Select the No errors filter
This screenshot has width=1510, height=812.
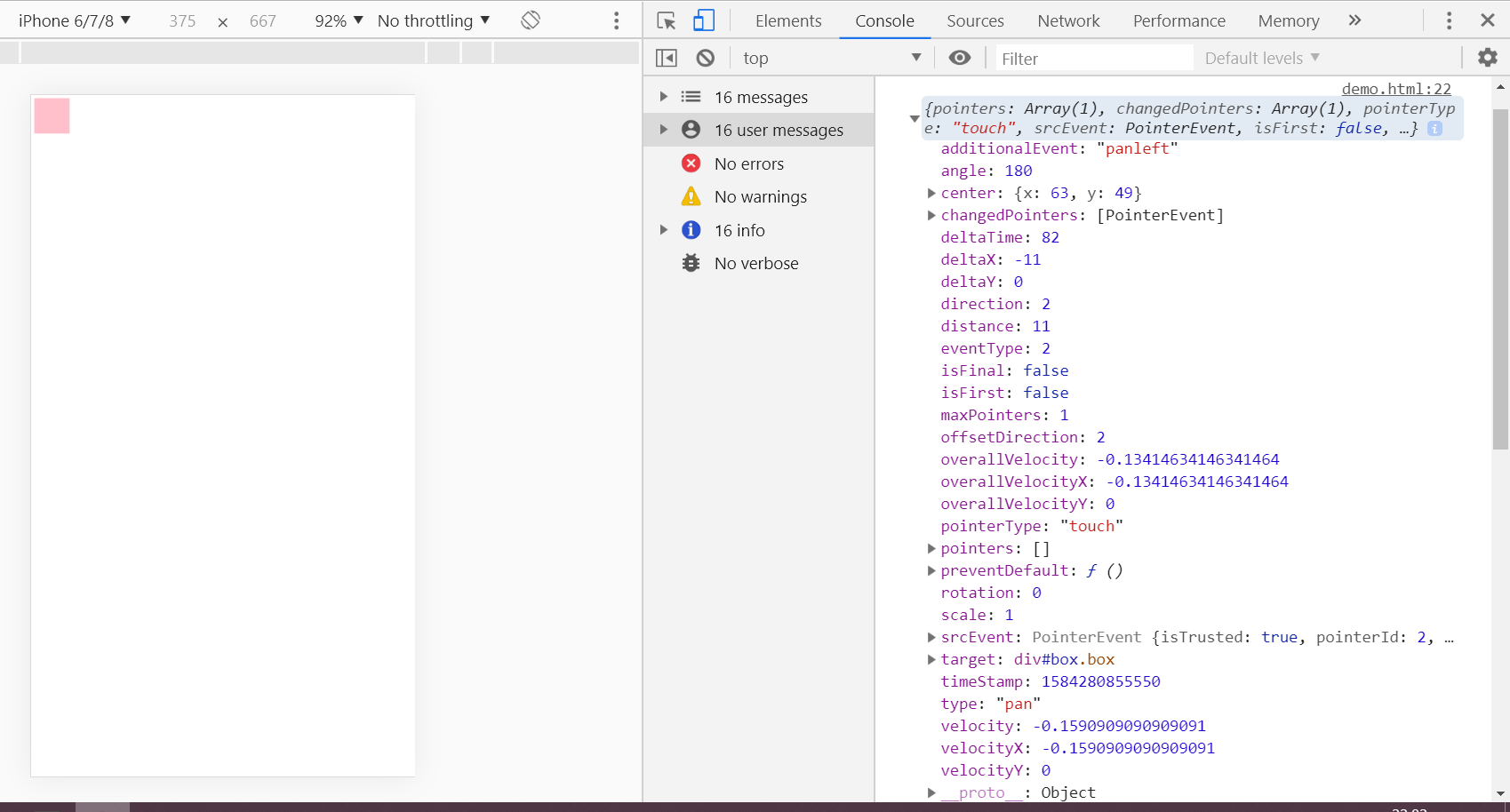click(x=748, y=163)
